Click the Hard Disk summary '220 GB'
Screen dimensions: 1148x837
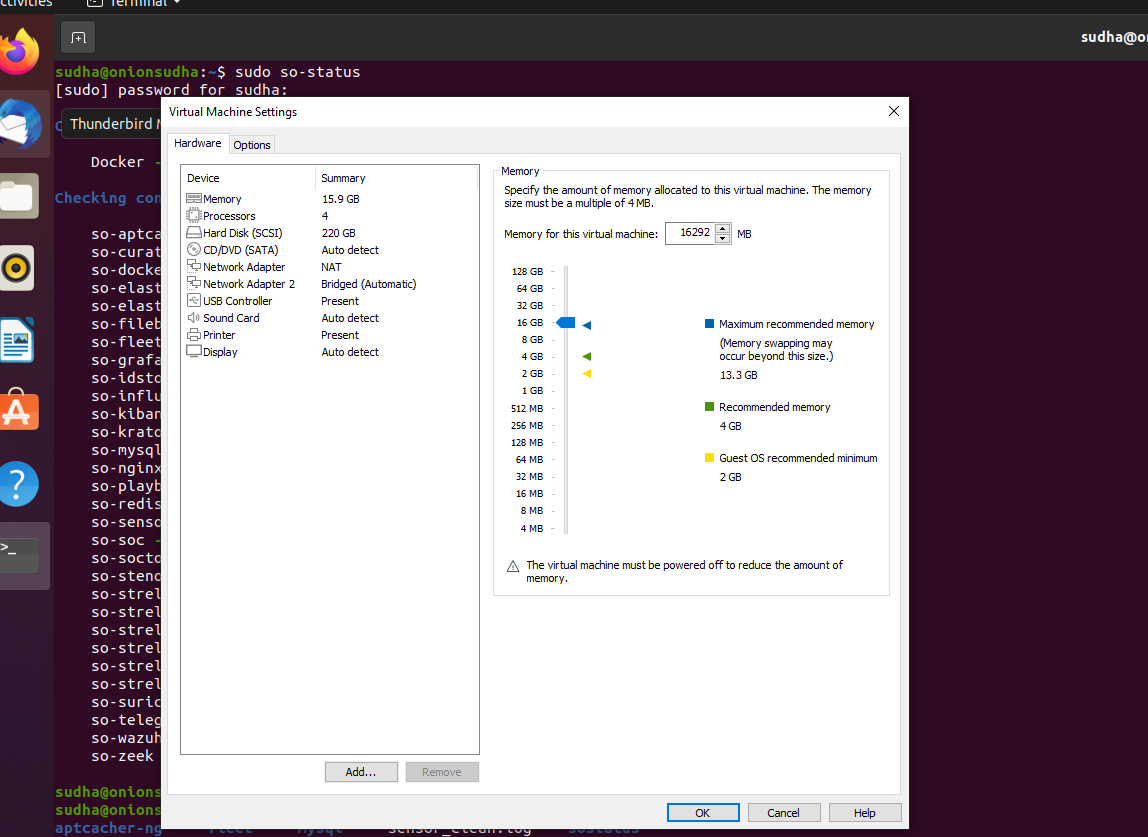[x=338, y=233]
